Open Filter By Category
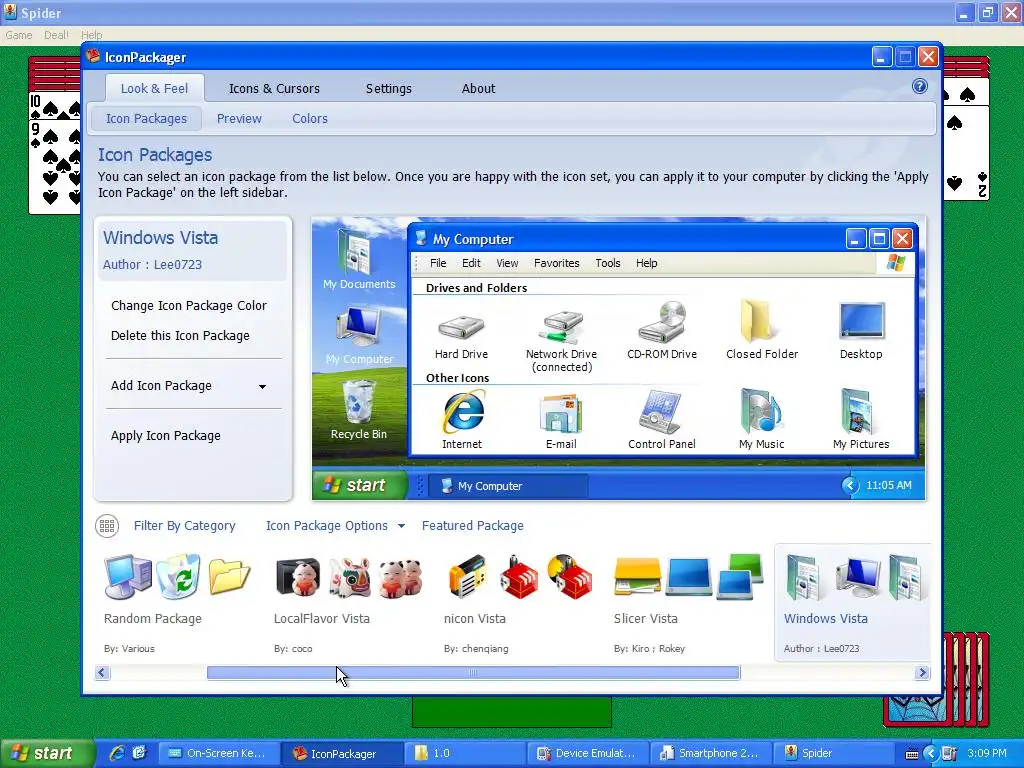 184,526
